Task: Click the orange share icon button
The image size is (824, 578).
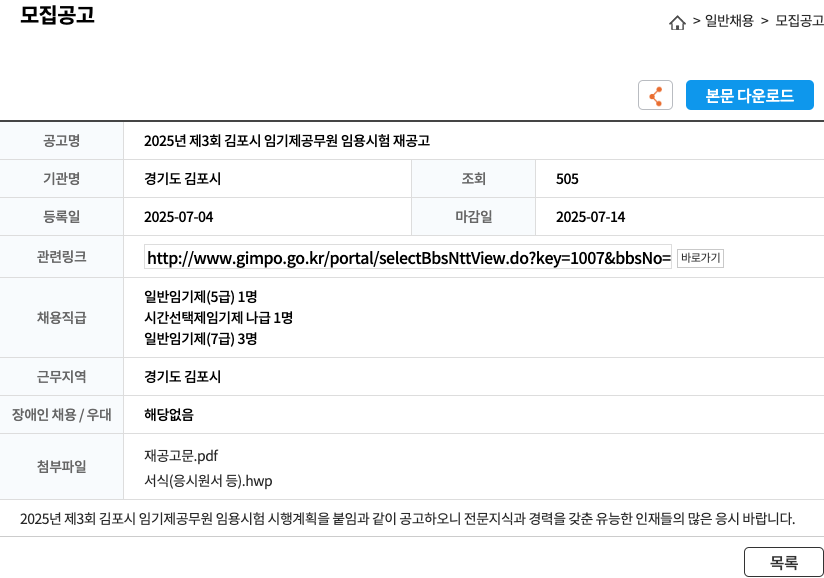Action: [655, 95]
